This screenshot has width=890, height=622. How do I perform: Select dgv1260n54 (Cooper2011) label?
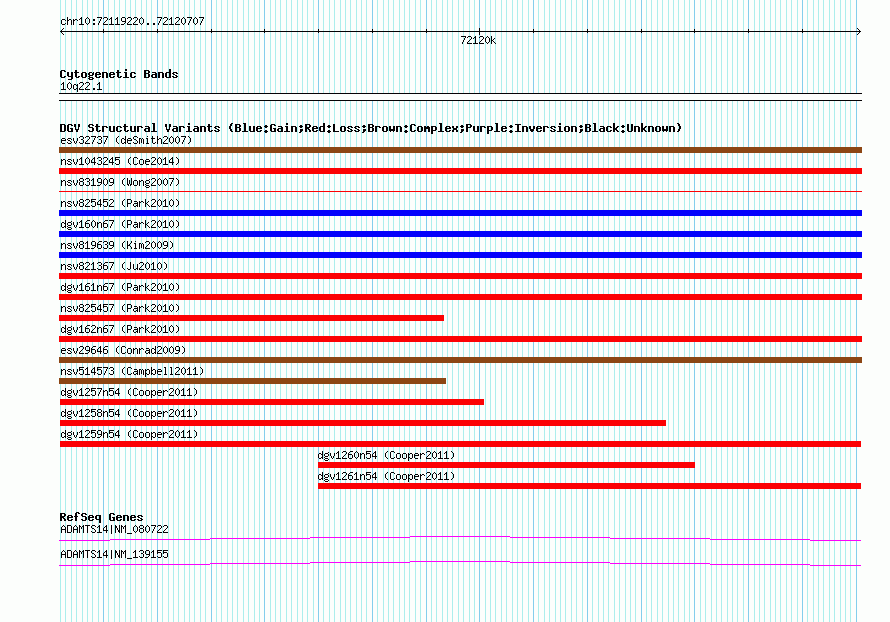[x=386, y=455]
